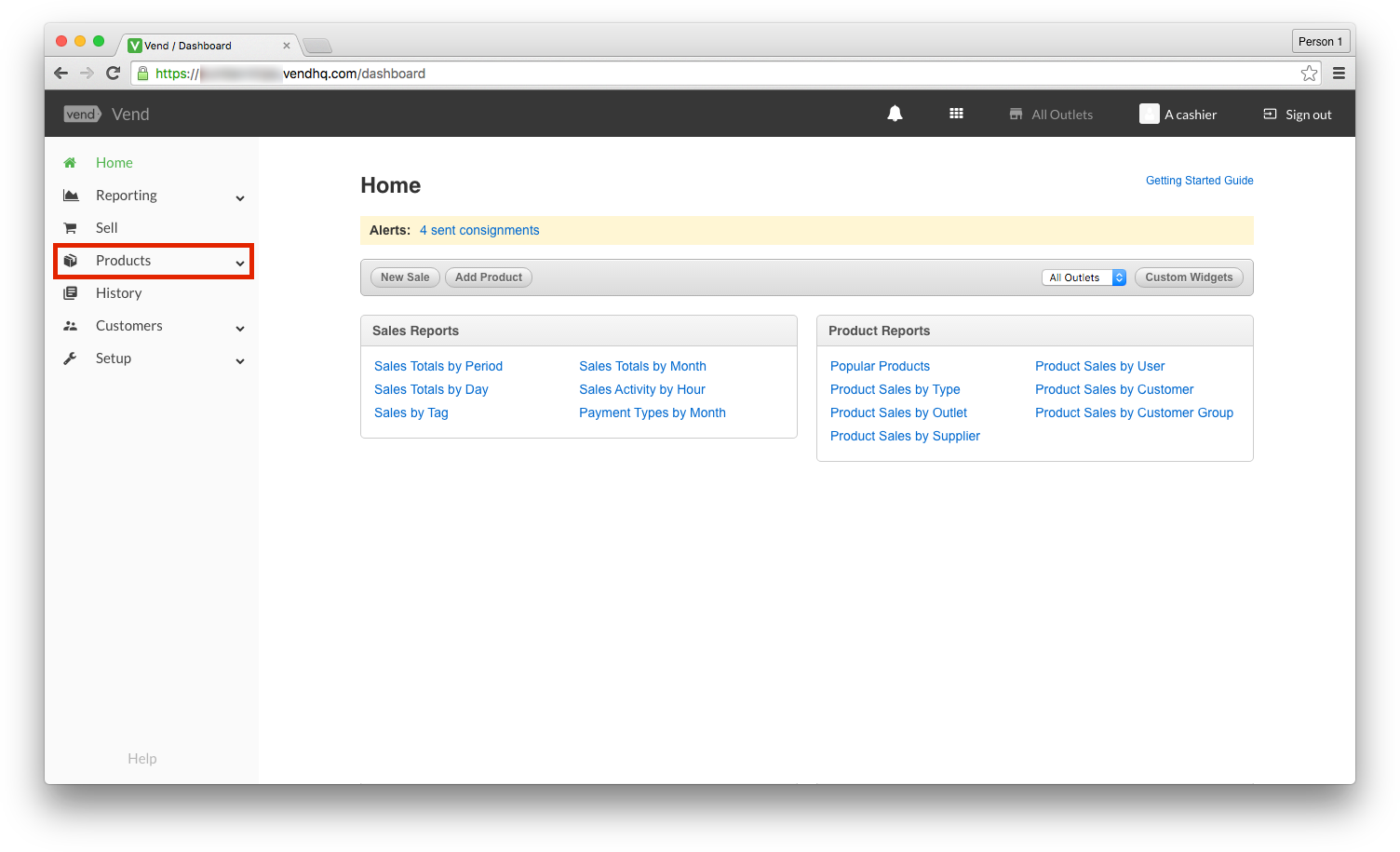The image size is (1400, 852).
Task: Expand the Customers sidebar chevron
Action: tap(240, 328)
